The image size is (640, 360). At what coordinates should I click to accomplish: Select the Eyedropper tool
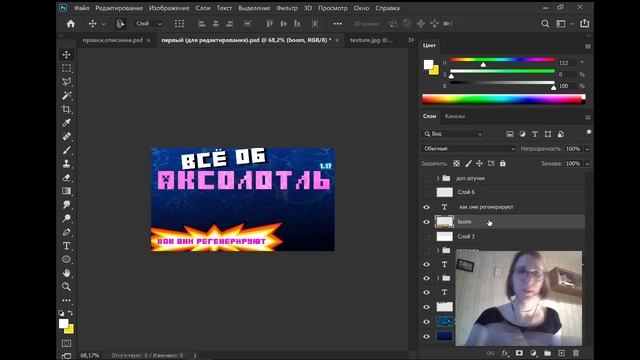coord(67,122)
